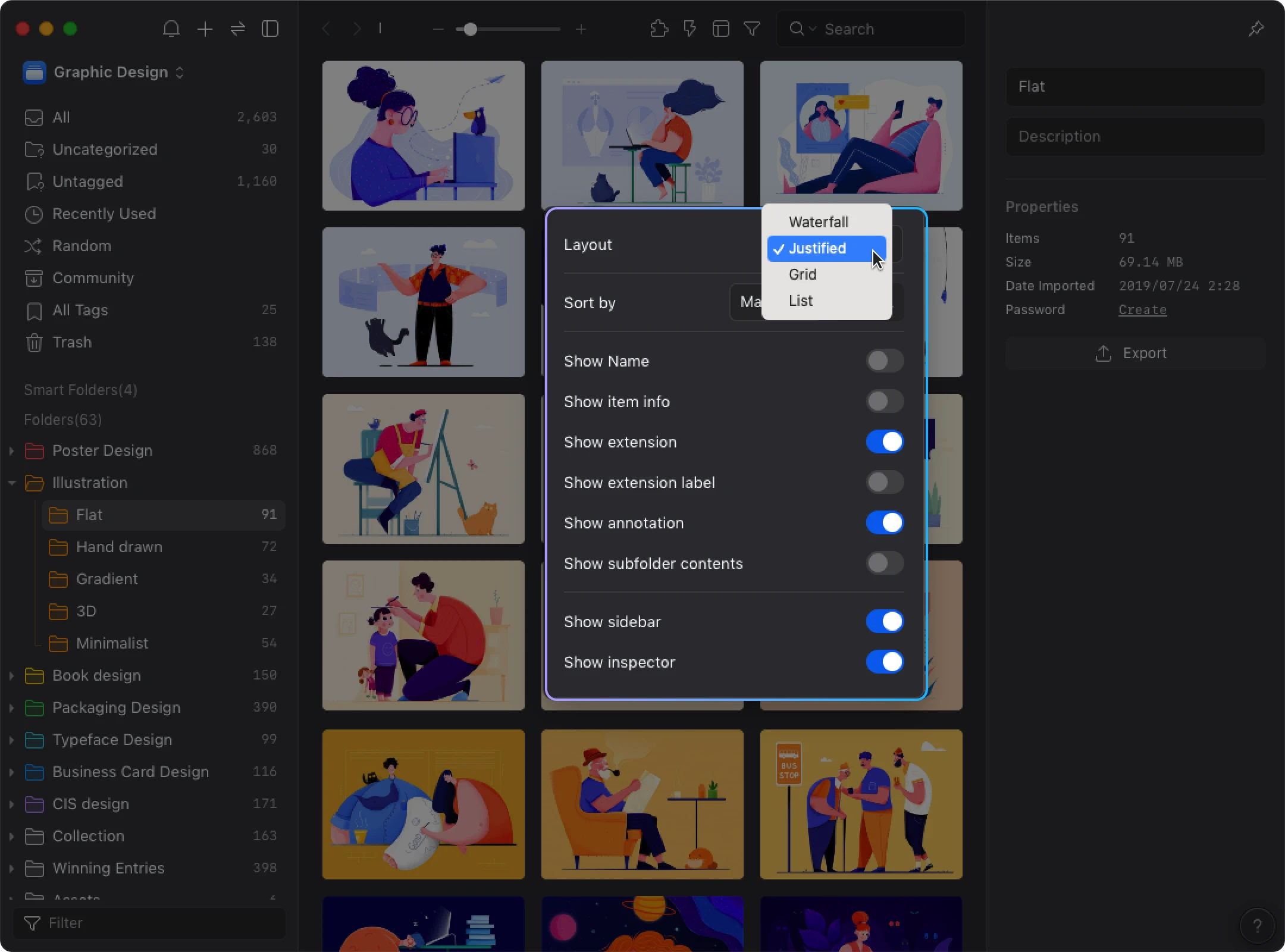
Task: Select the Minimalist folder
Action: point(164,643)
